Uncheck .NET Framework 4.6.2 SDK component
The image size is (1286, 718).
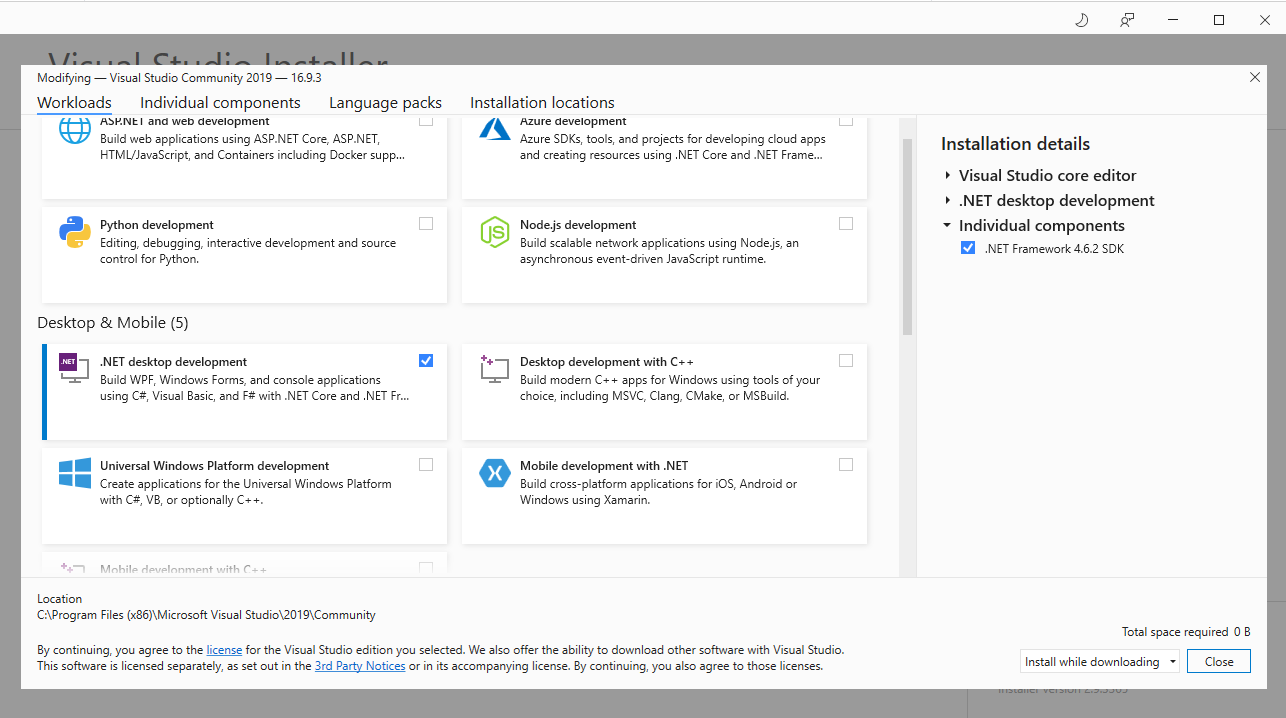click(x=967, y=248)
